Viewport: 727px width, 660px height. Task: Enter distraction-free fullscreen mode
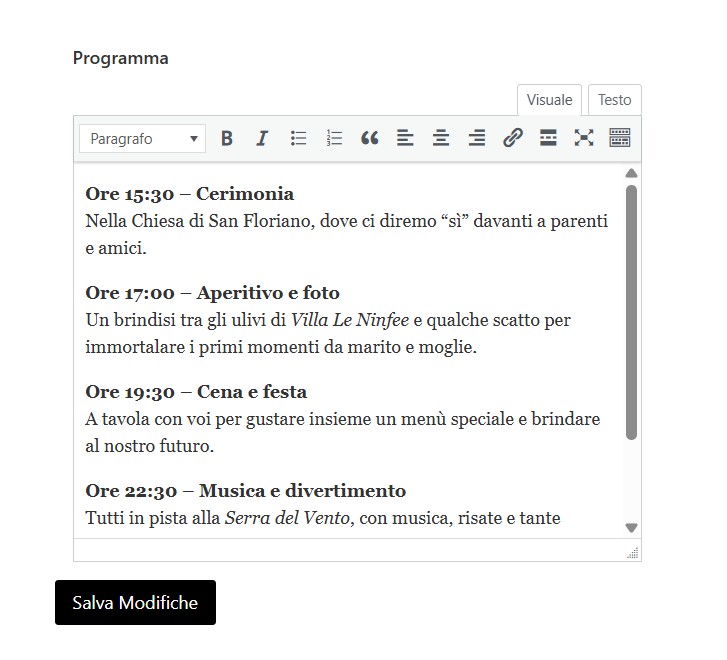(584, 138)
